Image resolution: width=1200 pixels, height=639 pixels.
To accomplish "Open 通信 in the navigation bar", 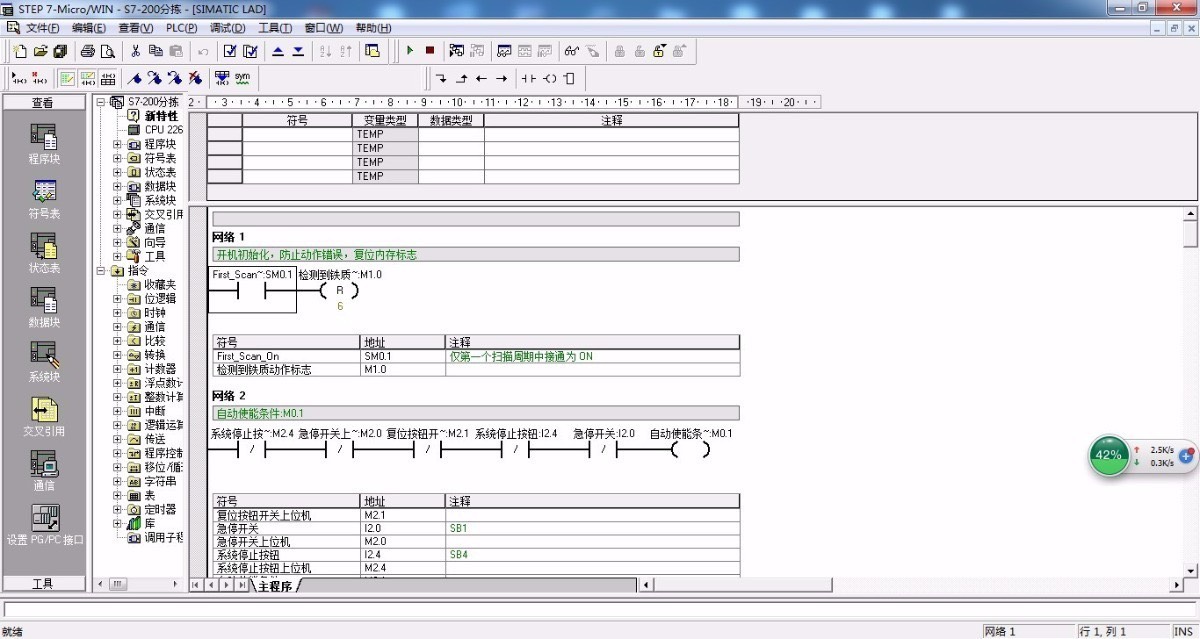I will [43, 471].
